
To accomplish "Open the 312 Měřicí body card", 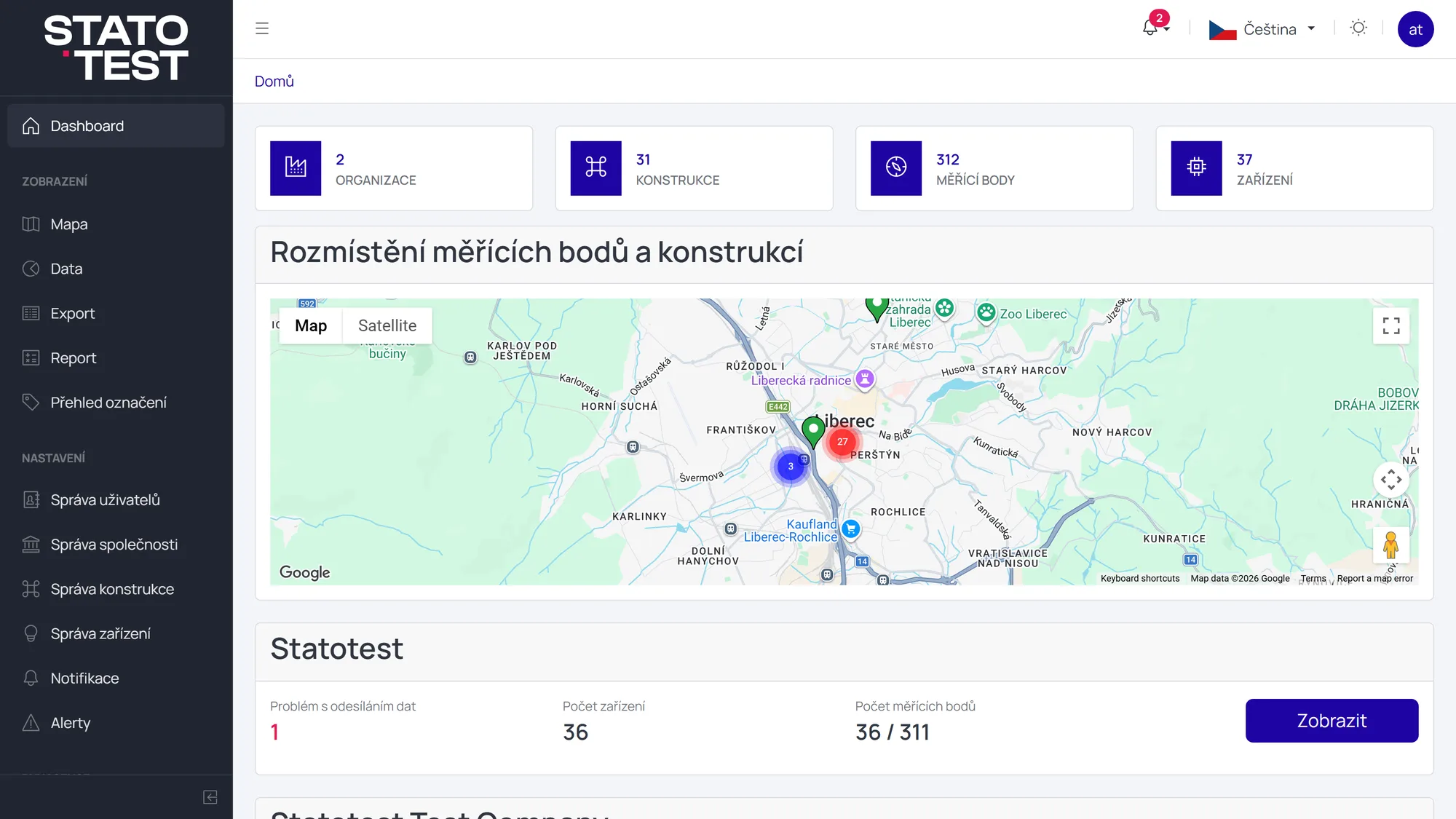I will click(994, 168).
